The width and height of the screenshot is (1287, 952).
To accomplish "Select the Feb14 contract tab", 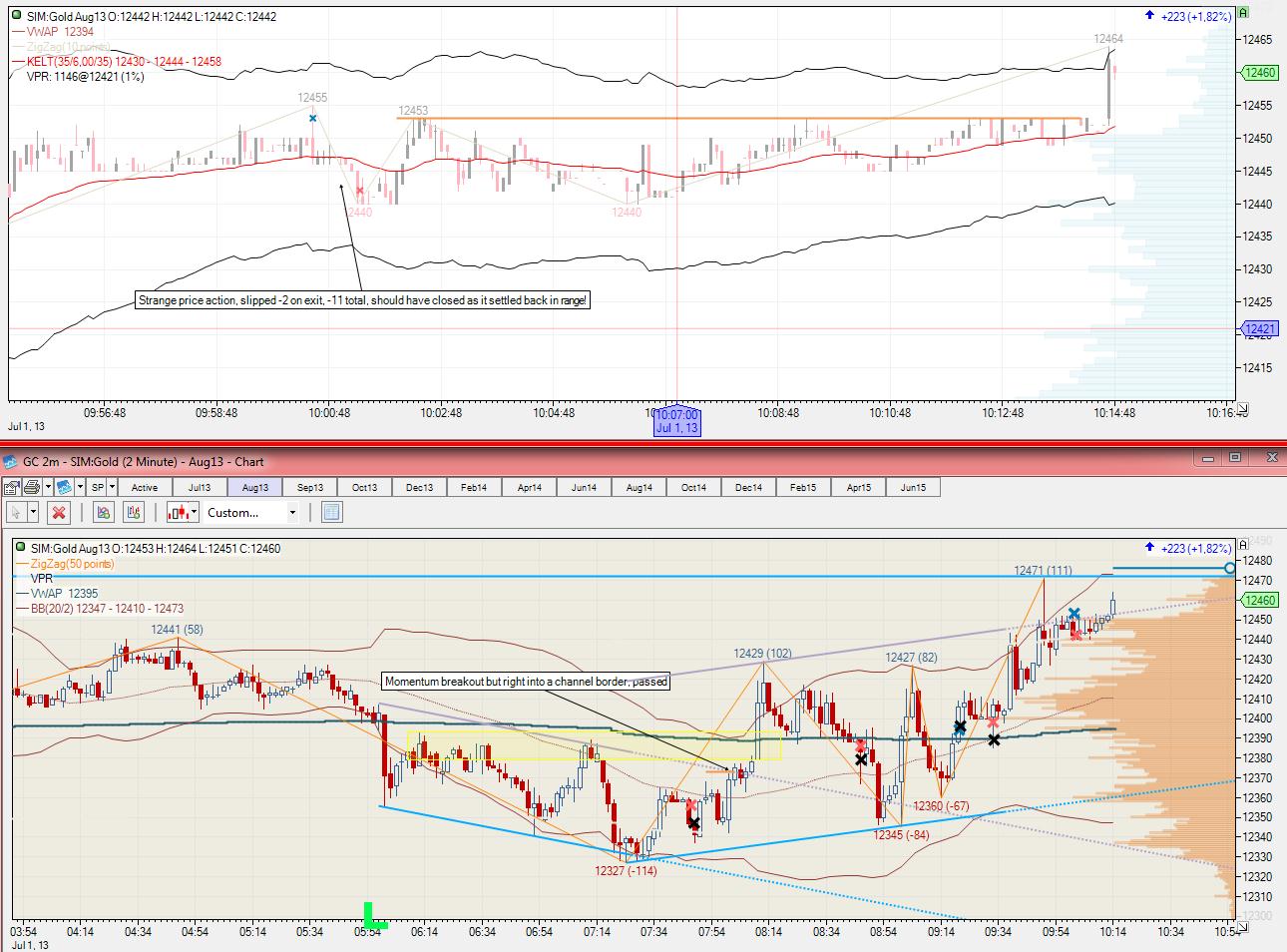I will click(474, 487).
